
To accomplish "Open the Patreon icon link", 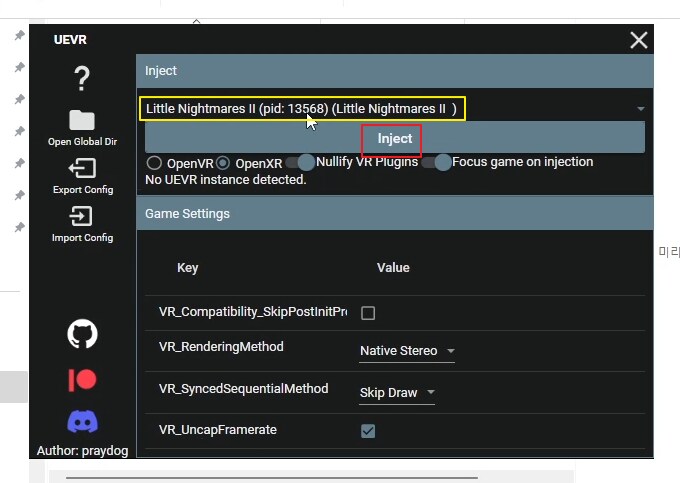I will tap(82, 379).
